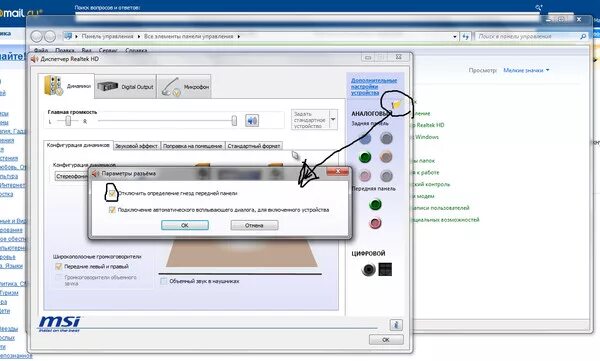Refresh the Control Panel address bar
This screenshot has height=361, width=600.
[x=465, y=36]
